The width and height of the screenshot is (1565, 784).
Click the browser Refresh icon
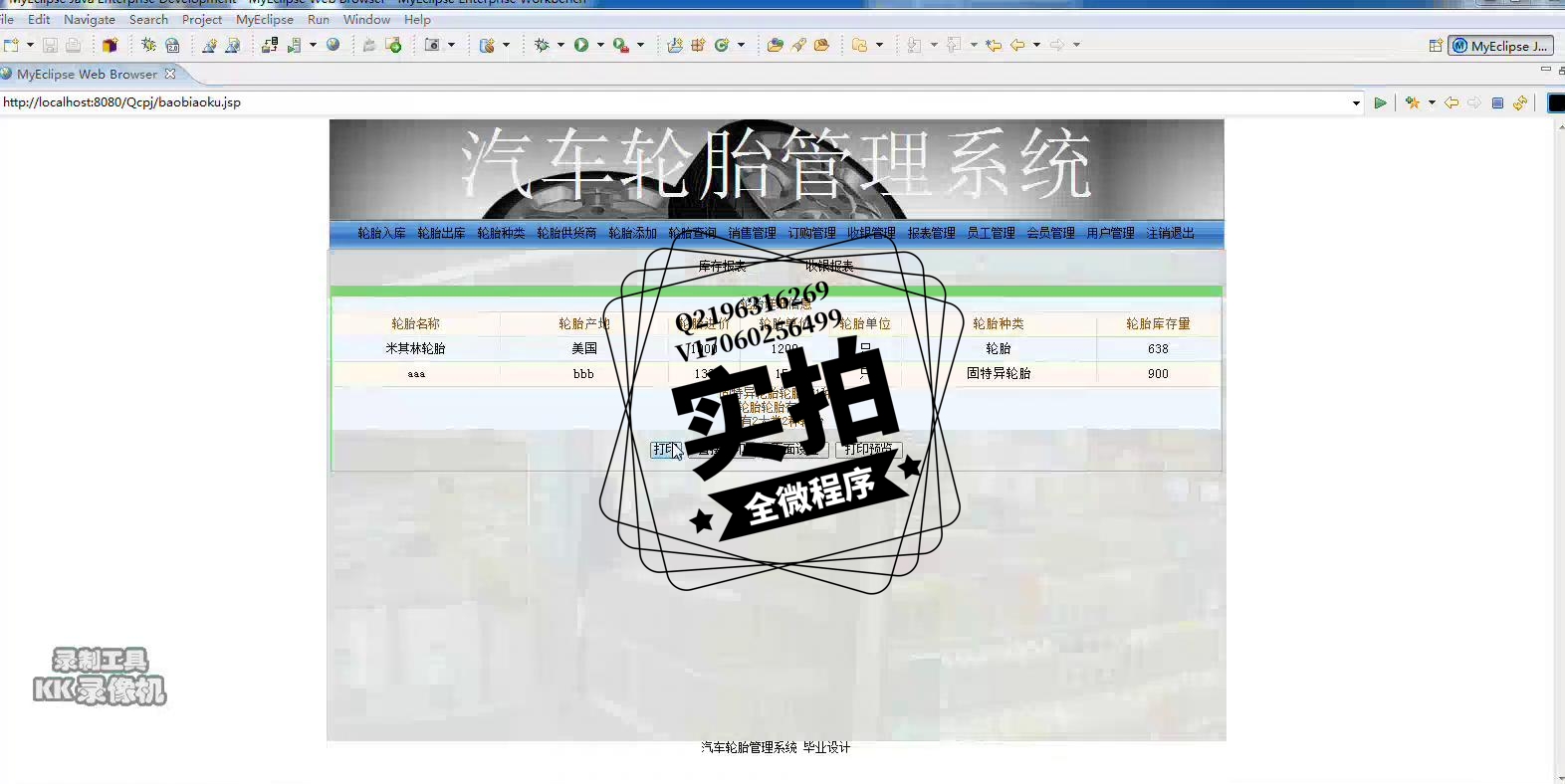point(1520,102)
